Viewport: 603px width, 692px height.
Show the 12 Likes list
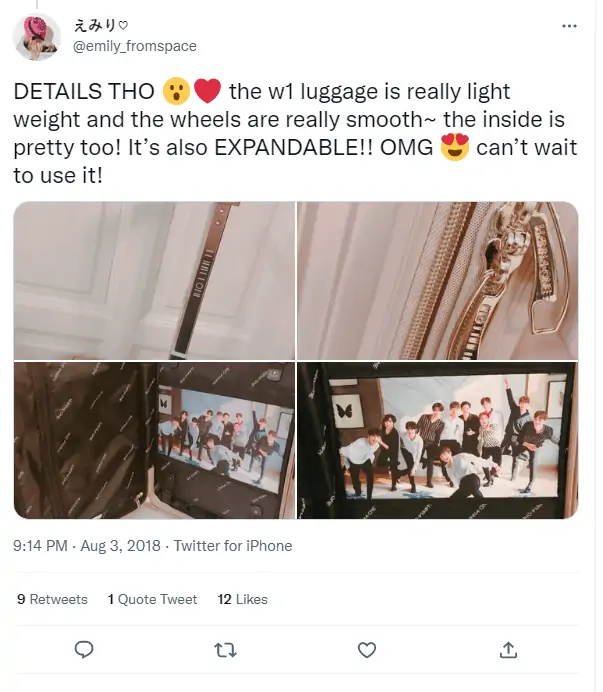pos(242,599)
